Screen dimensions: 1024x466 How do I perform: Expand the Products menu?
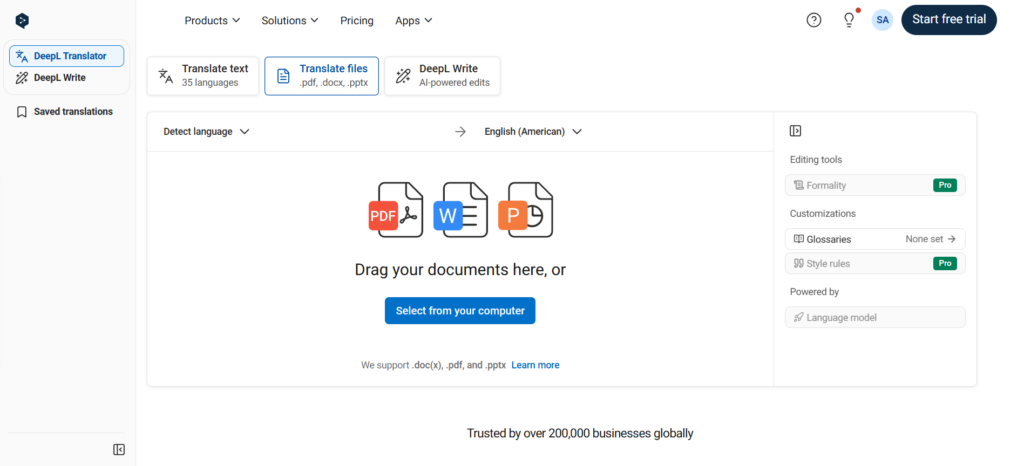tap(212, 20)
